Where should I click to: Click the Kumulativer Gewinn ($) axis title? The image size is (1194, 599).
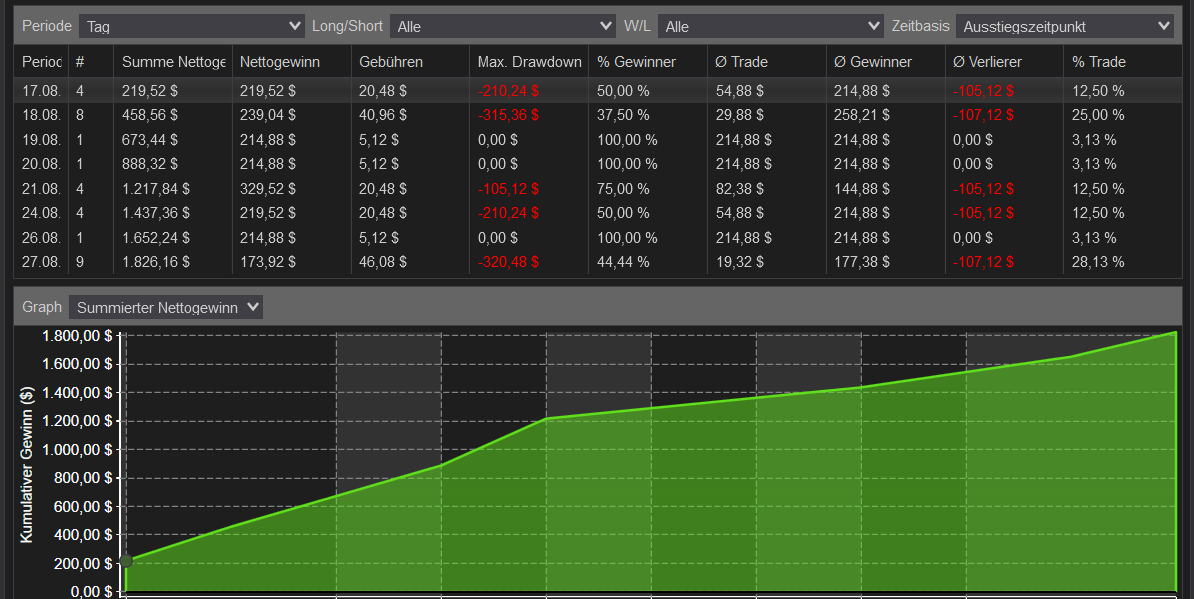point(27,464)
